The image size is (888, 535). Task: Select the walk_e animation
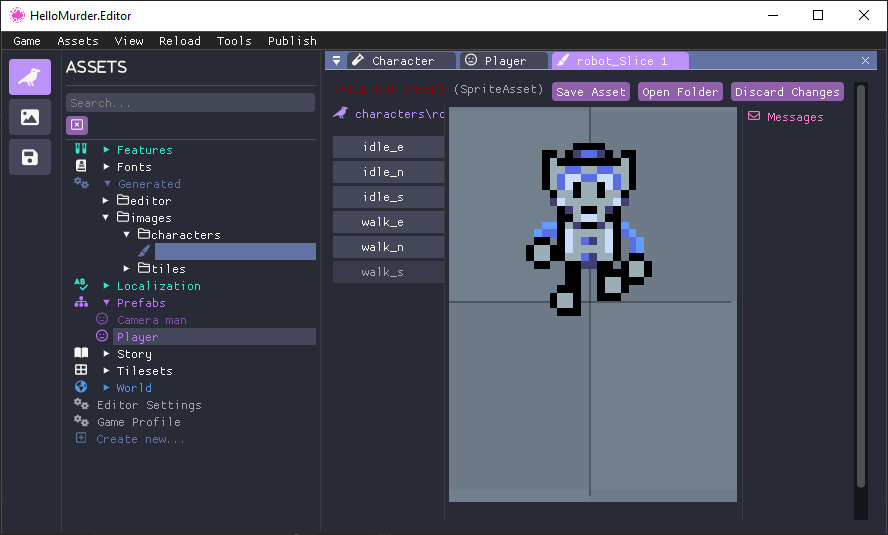coord(388,222)
